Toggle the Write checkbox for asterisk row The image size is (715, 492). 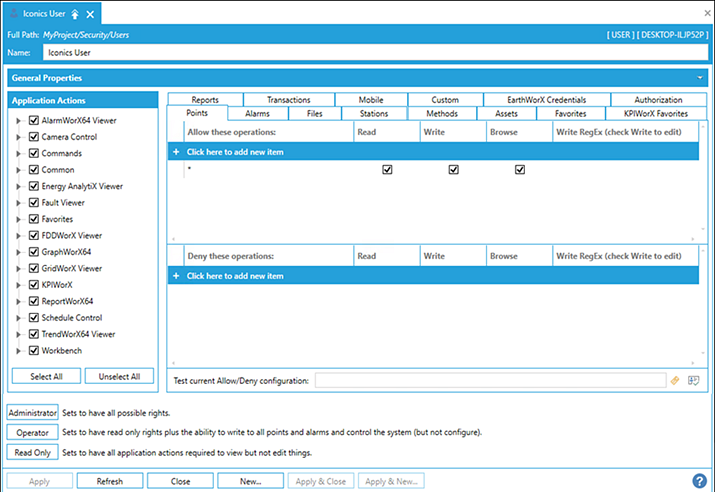[453, 170]
